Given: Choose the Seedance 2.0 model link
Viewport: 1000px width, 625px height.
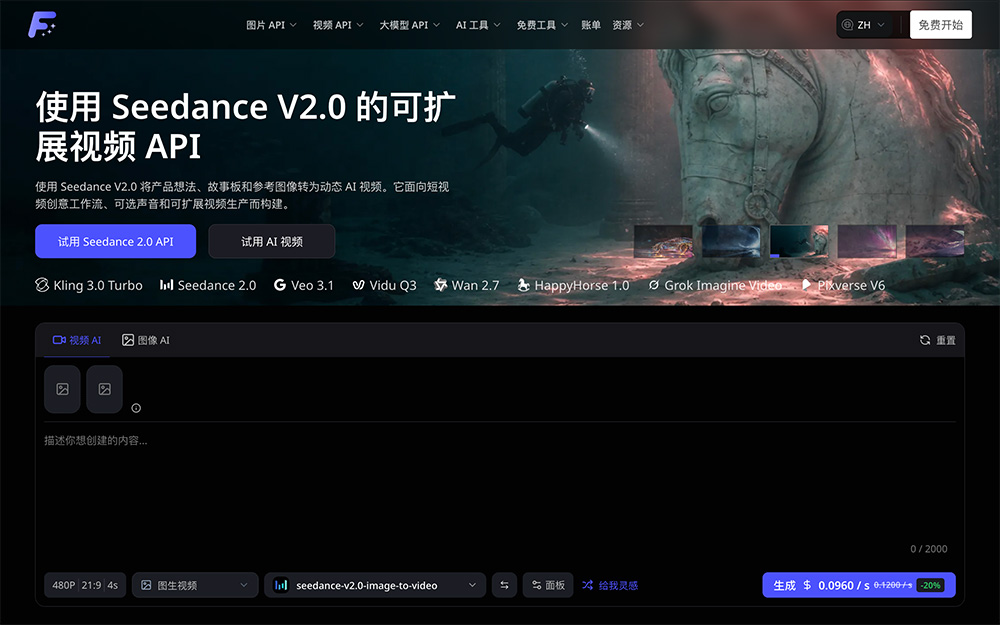Looking at the screenshot, I should click(x=208, y=285).
